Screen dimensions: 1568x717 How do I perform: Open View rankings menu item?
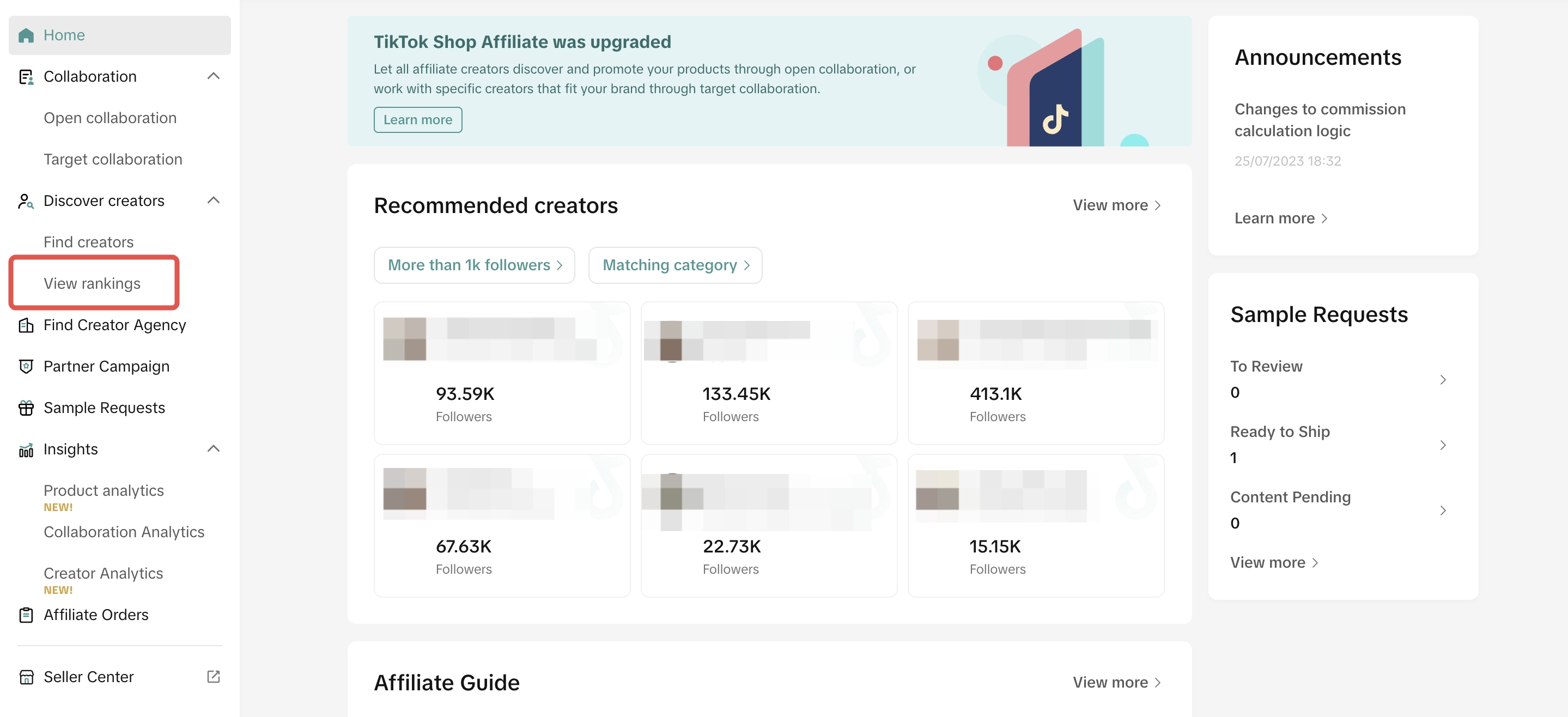pos(92,284)
